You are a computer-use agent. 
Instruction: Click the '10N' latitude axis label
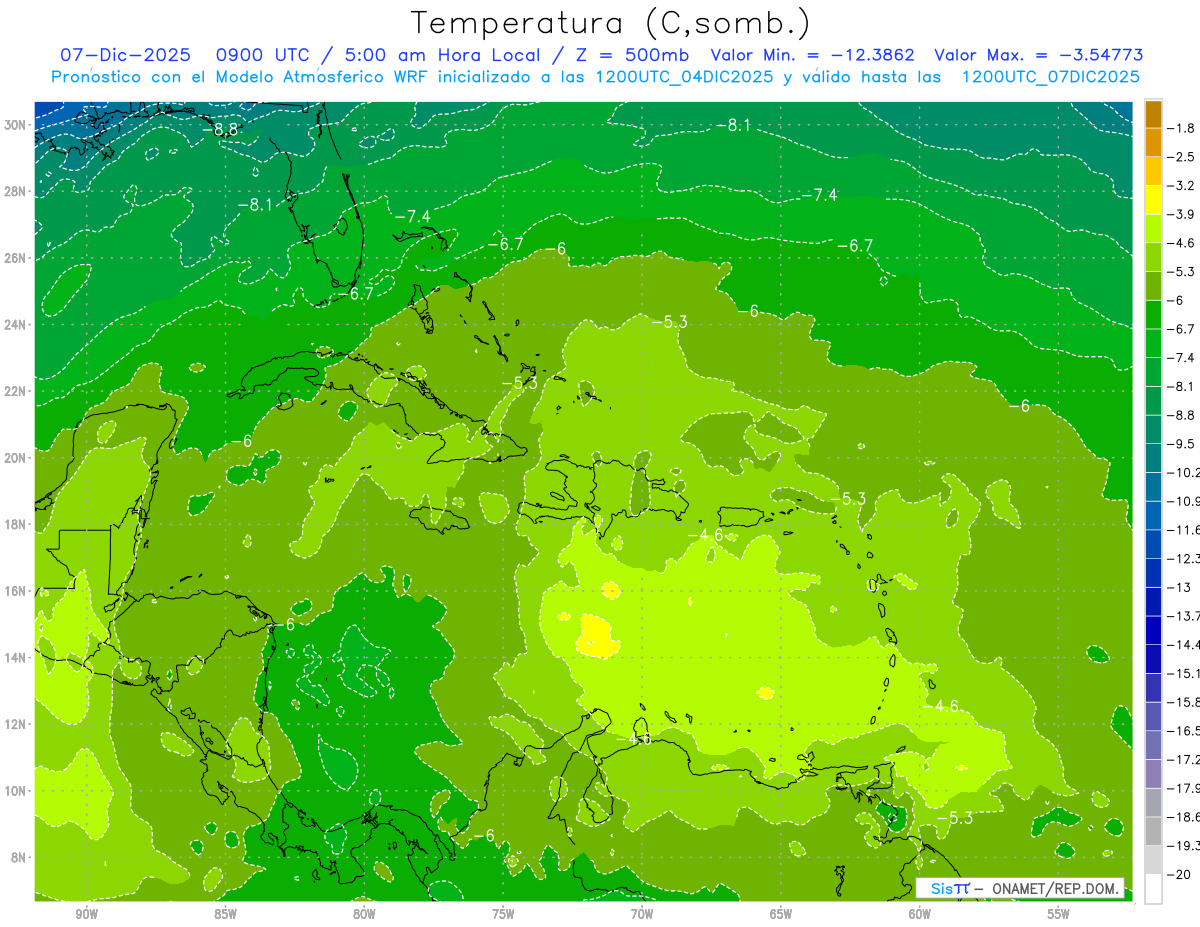click(17, 791)
